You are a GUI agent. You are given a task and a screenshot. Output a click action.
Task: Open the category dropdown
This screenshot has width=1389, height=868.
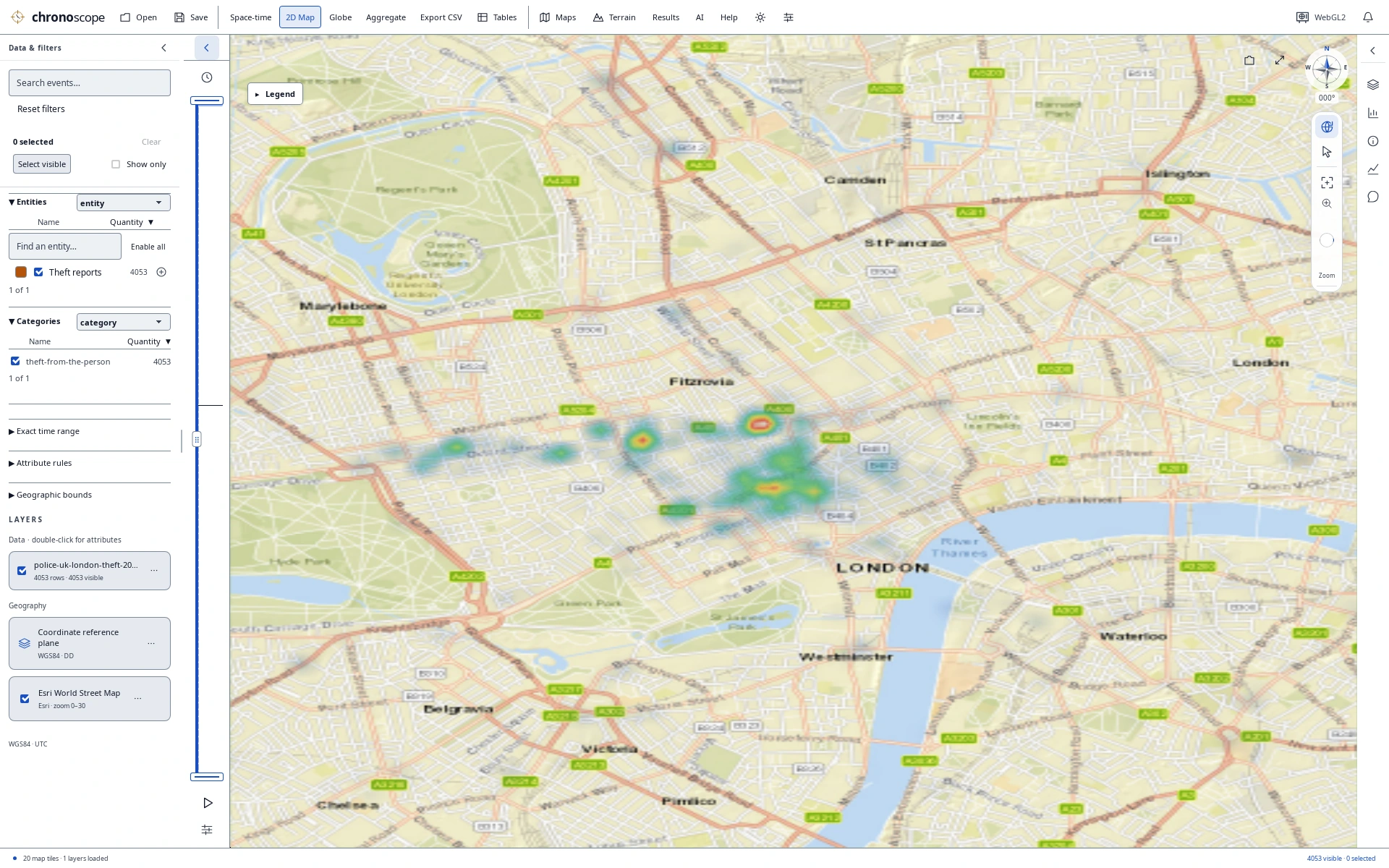point(124,322)
